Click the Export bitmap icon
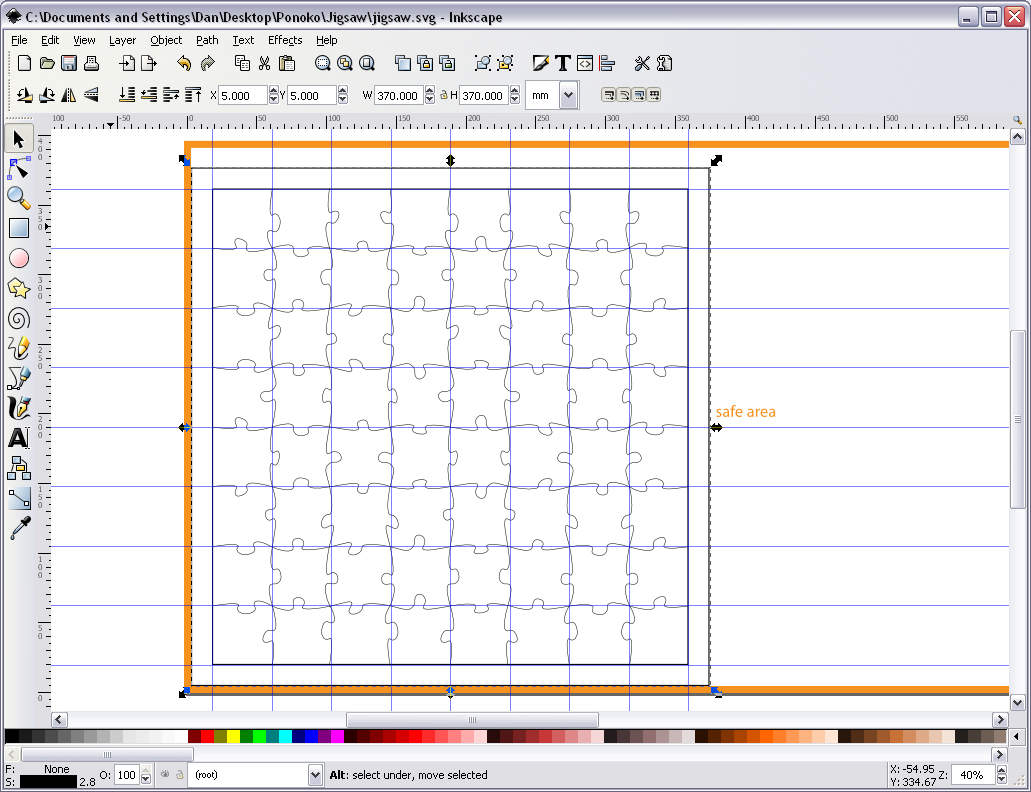Image resolution: width=1031 pixels, height=792 pixels. [x=149, y=63]
